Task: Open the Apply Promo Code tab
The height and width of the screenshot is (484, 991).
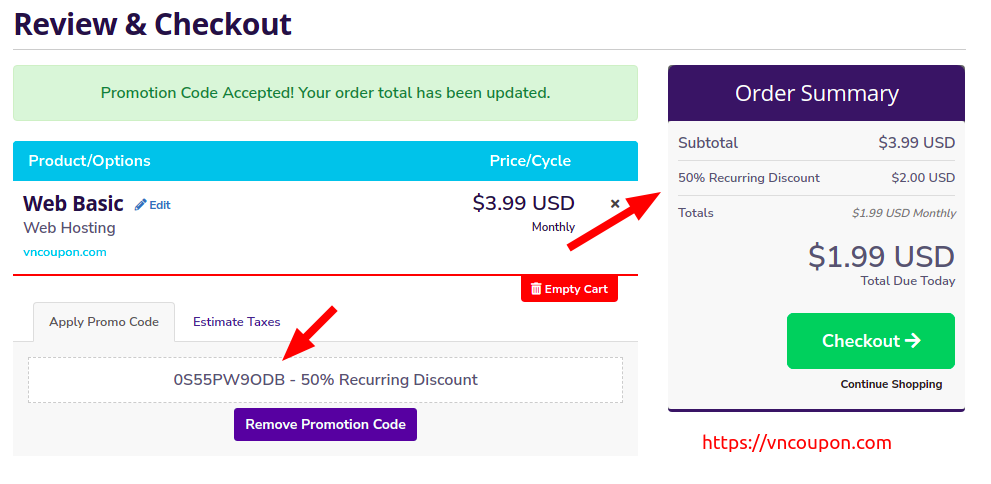Action: pyautogui.click(x=104, y=322)
